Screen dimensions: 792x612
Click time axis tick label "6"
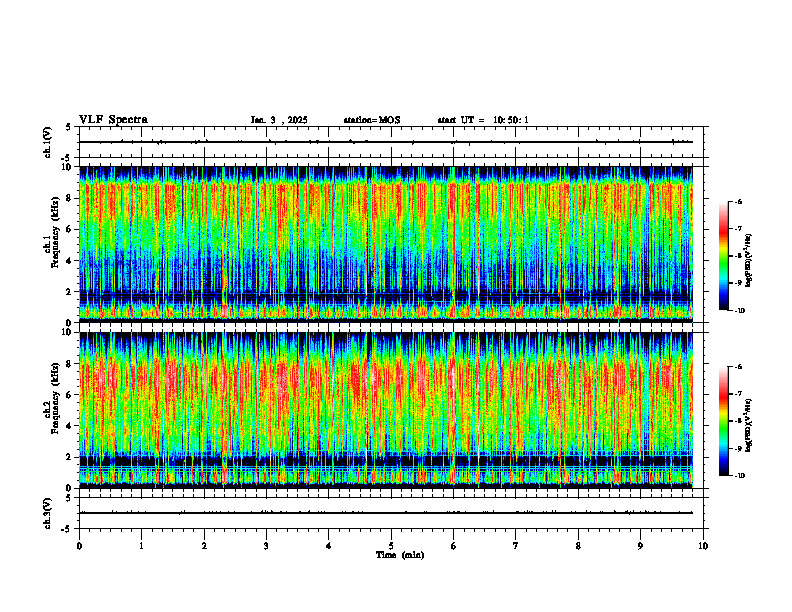pos(454,546)
